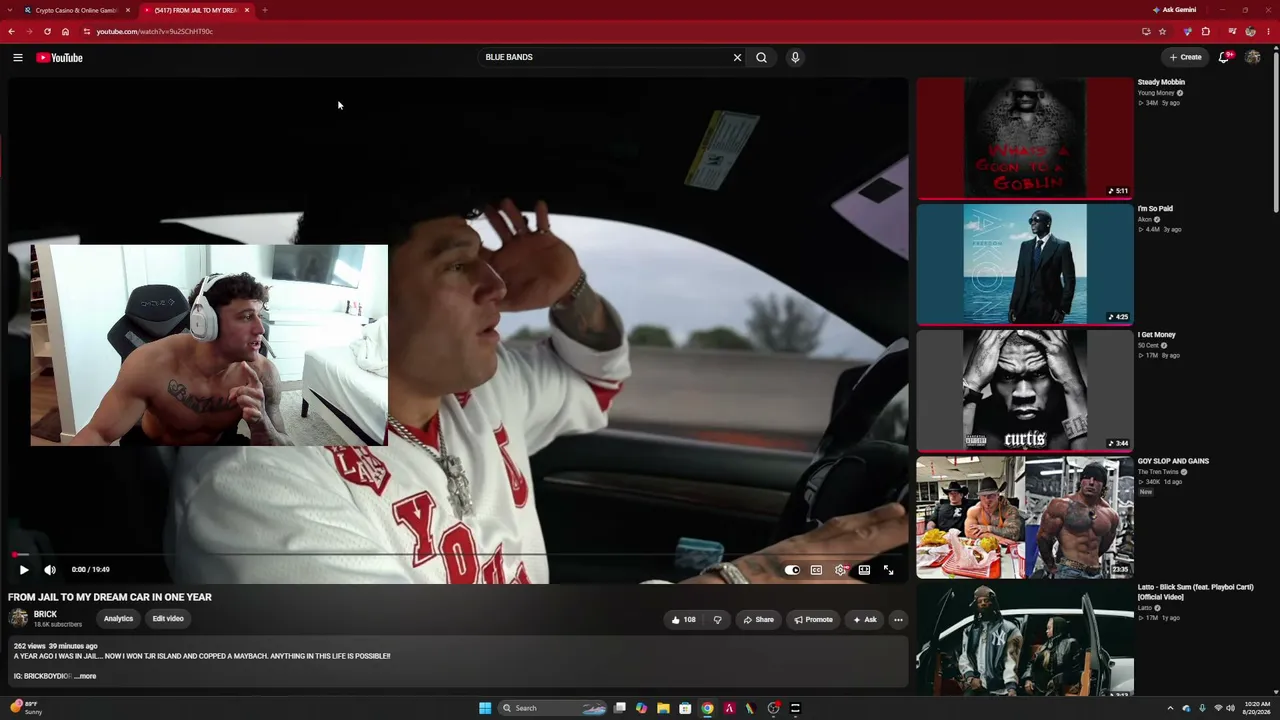Mute the video volume
Viewport: 1280px width, 720px height.
50,570
